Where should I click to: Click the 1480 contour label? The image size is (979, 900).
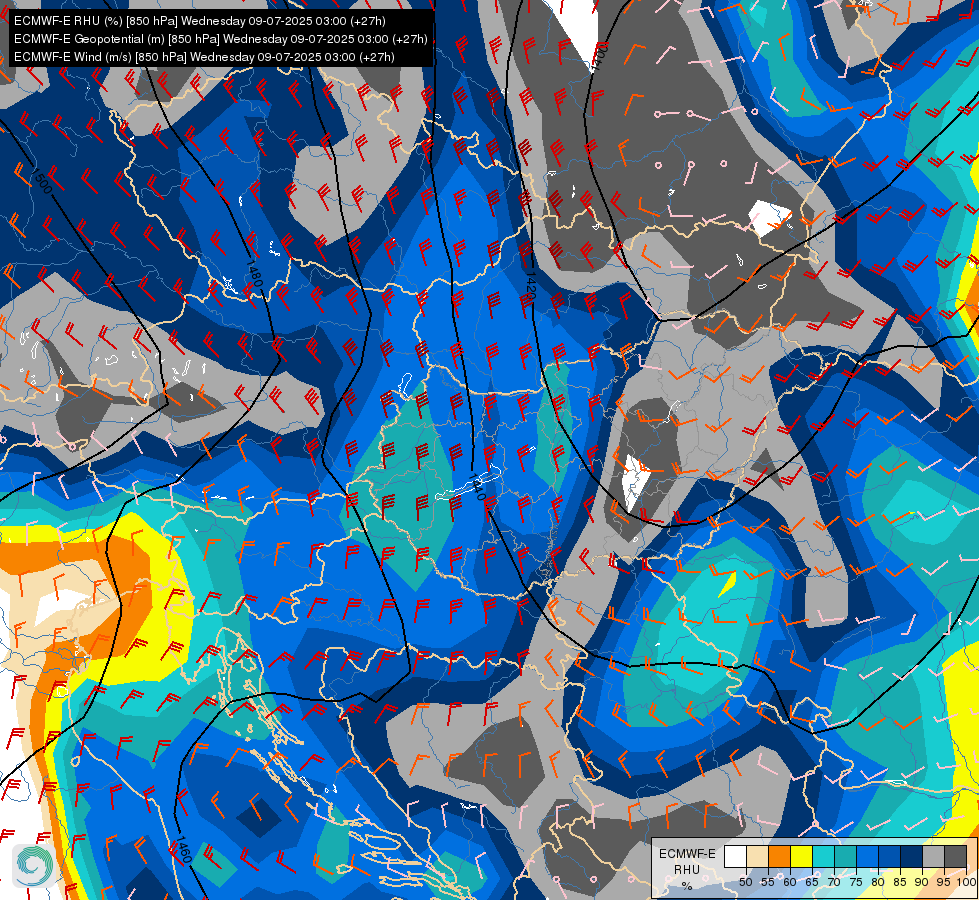[253, 275]
